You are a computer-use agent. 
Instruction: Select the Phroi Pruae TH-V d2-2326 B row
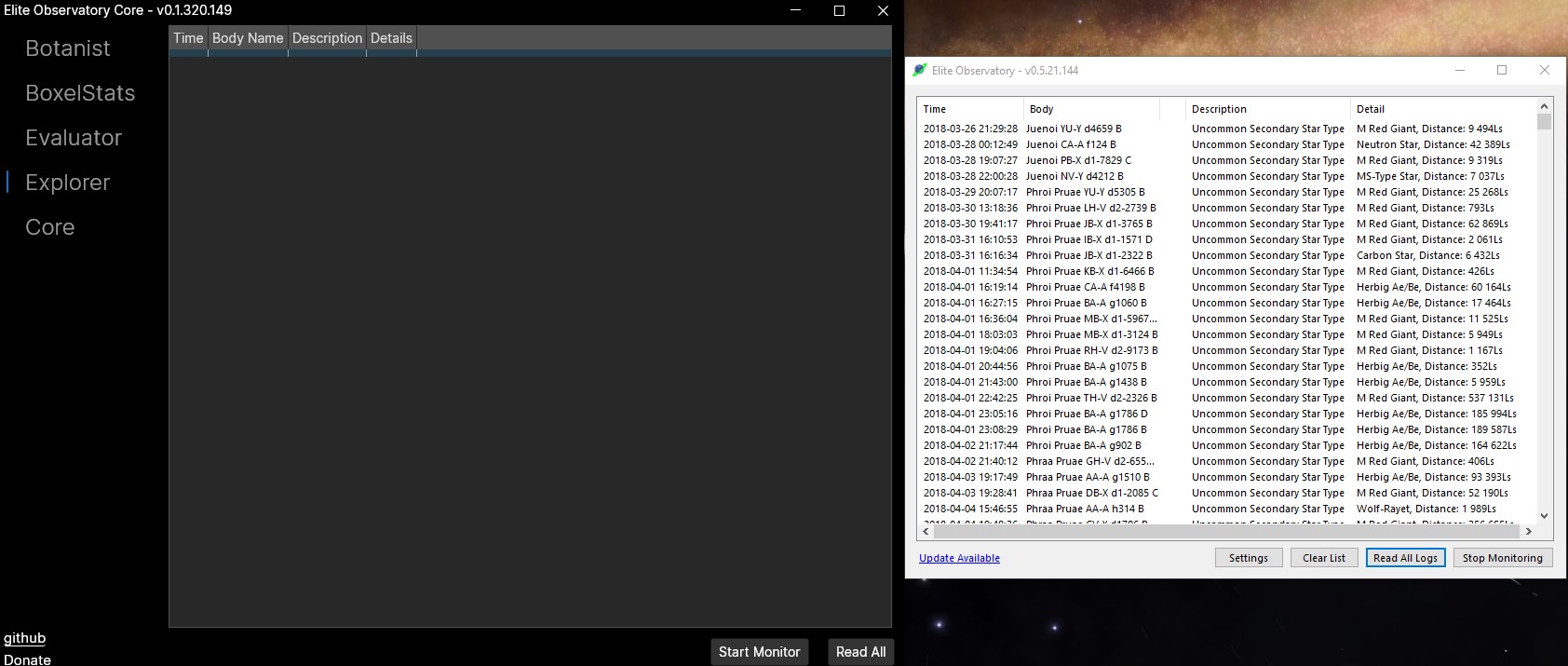click(x=1226, y=398)
